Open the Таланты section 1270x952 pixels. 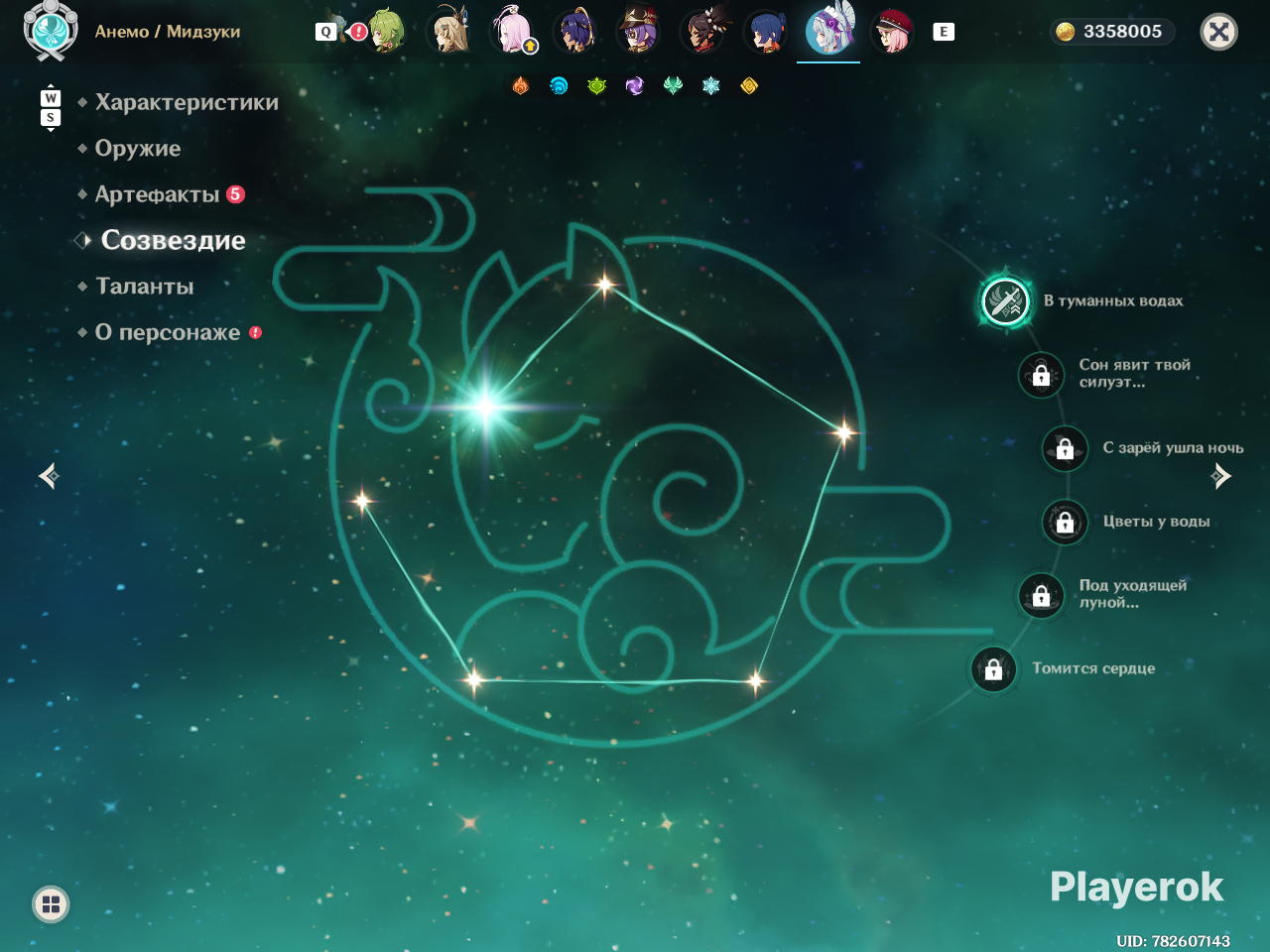point(145,287)
